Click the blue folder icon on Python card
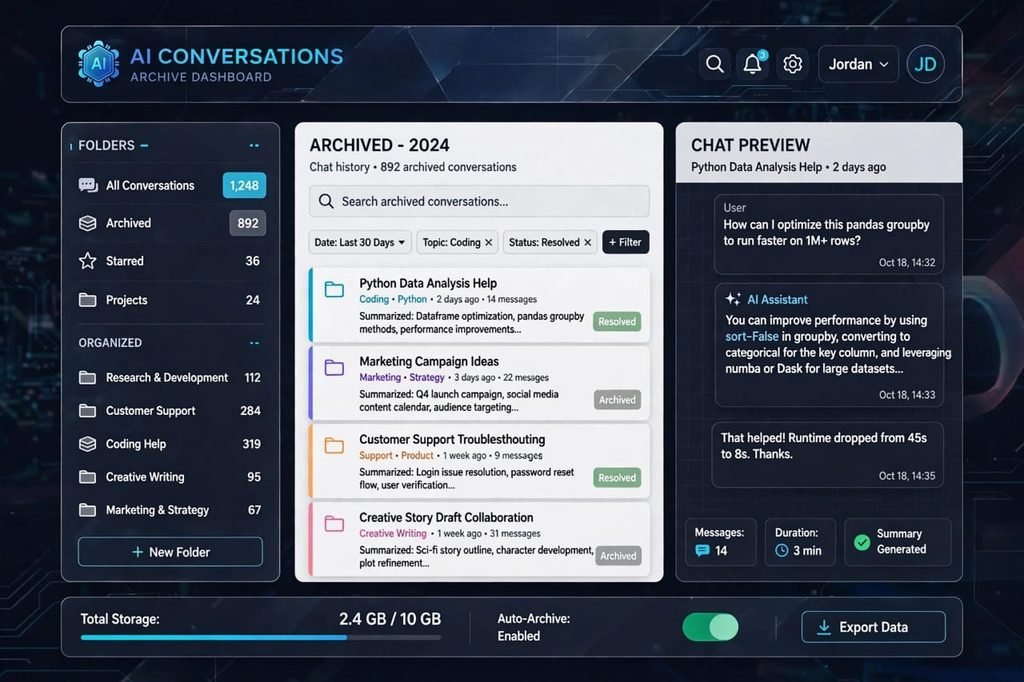The image size is (1024, 682). 334,289
